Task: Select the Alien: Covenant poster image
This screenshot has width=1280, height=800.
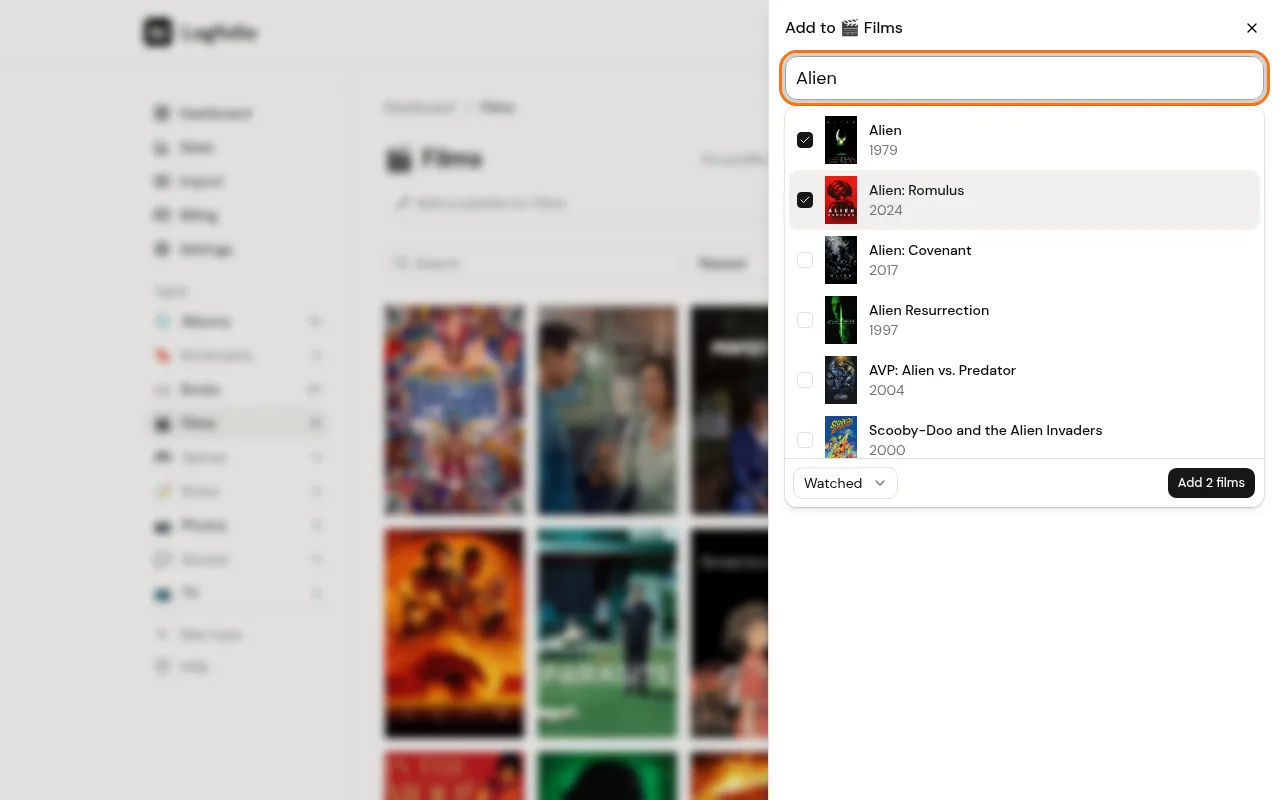Action: pos(841,260)
